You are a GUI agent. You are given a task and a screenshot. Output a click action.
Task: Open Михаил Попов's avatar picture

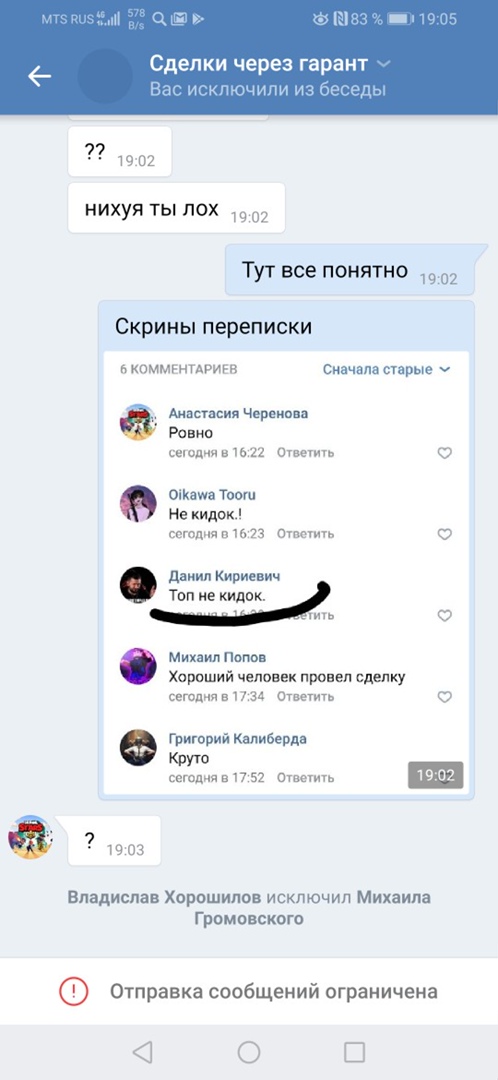pos(138,666)
